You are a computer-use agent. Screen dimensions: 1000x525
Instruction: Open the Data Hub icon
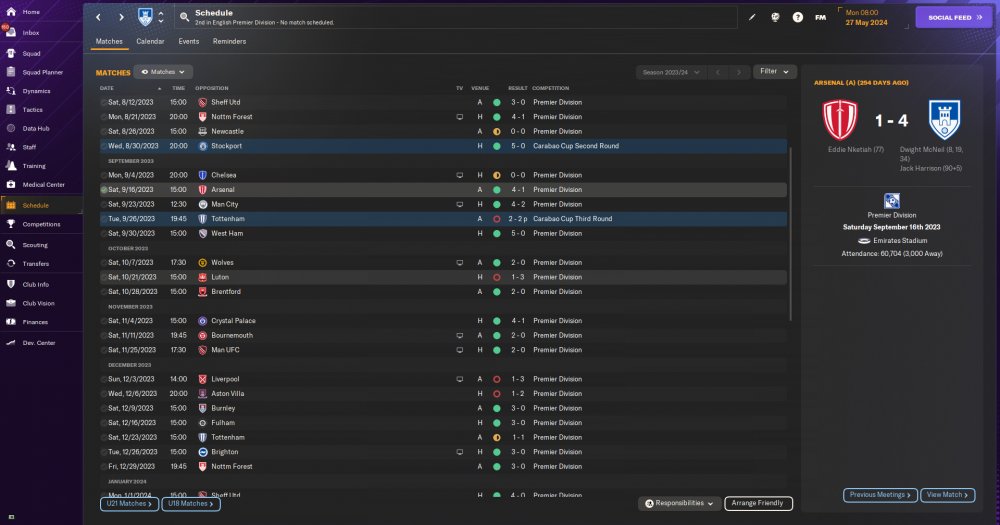(11, 128)
